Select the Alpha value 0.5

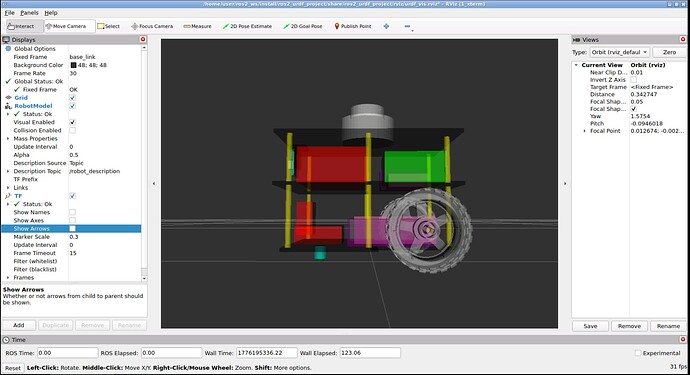(x=73, y=155)
